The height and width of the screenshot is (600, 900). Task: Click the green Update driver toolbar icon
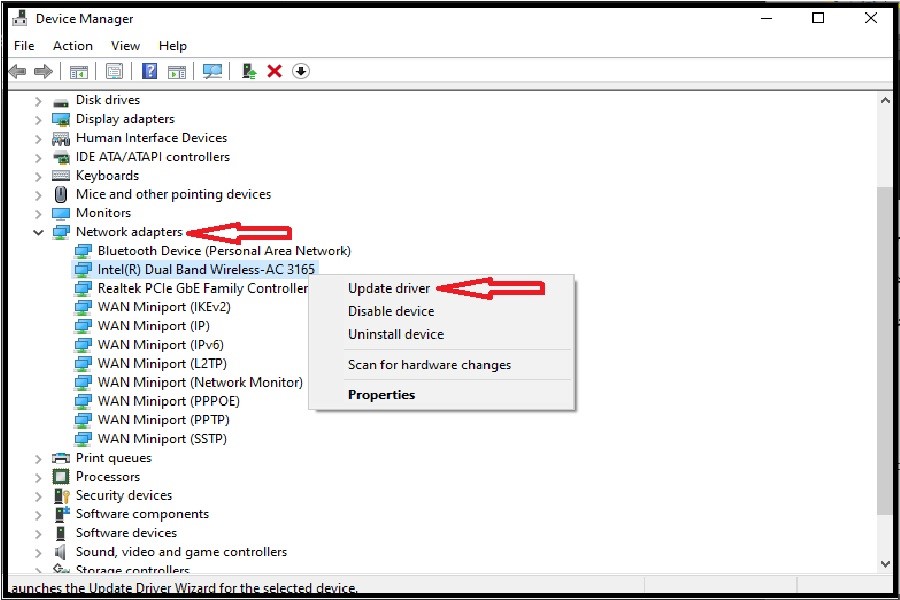249,71
